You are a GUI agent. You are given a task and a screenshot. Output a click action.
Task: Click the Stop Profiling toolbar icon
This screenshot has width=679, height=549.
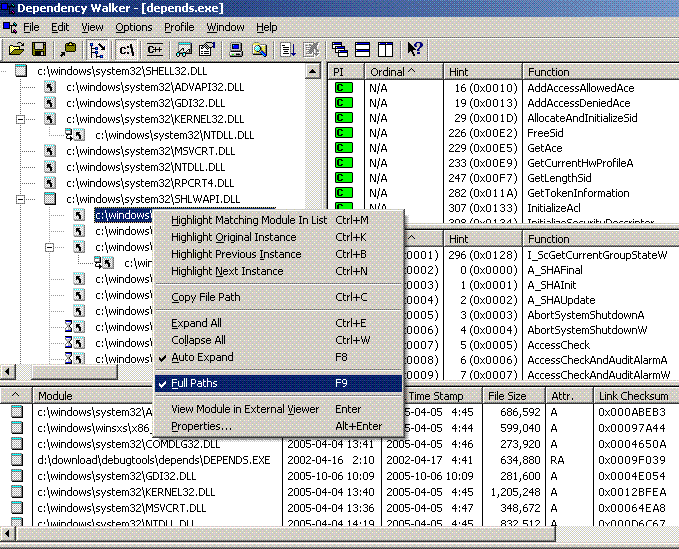pyautogui.click(x=311, y=49)
